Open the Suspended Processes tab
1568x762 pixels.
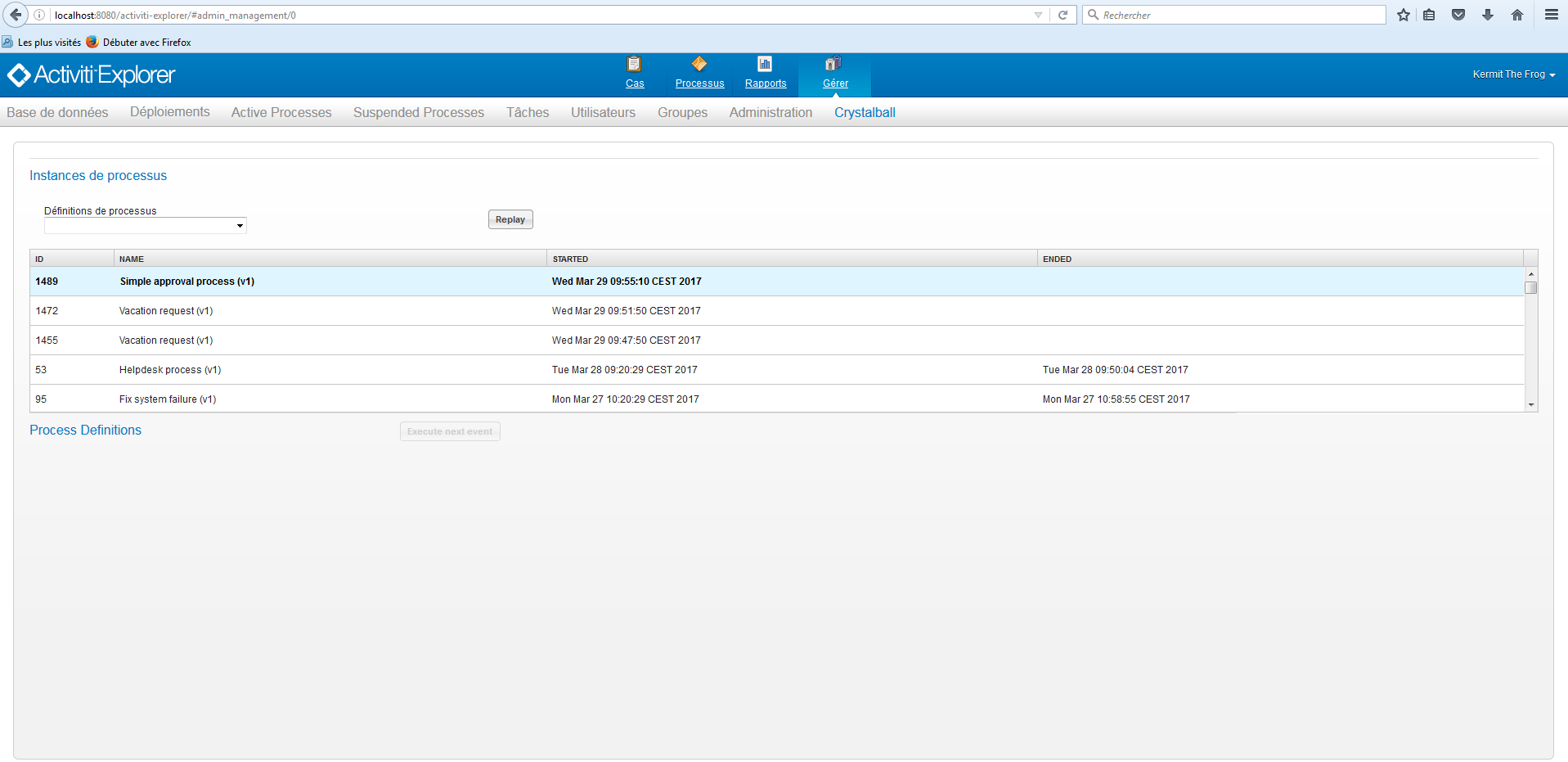(418, 113)
